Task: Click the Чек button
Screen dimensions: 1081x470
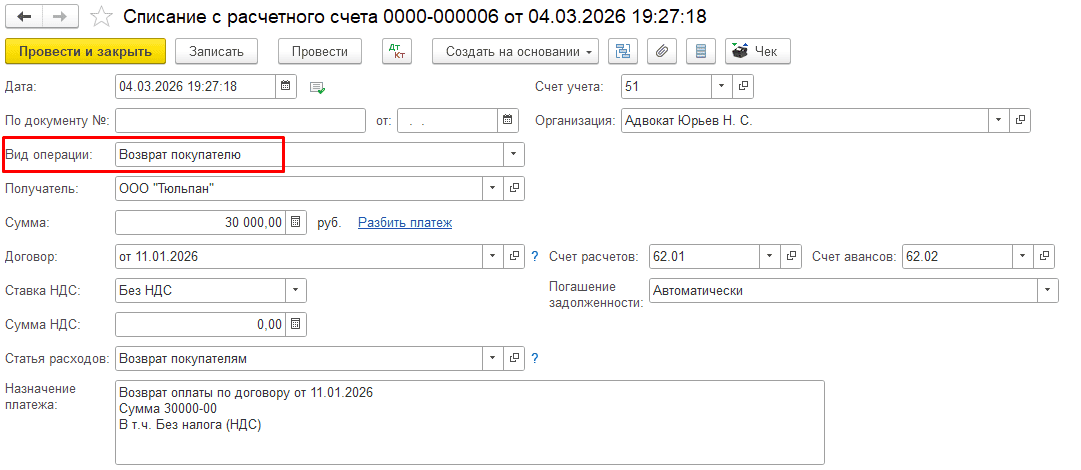Action: [758, 51]
